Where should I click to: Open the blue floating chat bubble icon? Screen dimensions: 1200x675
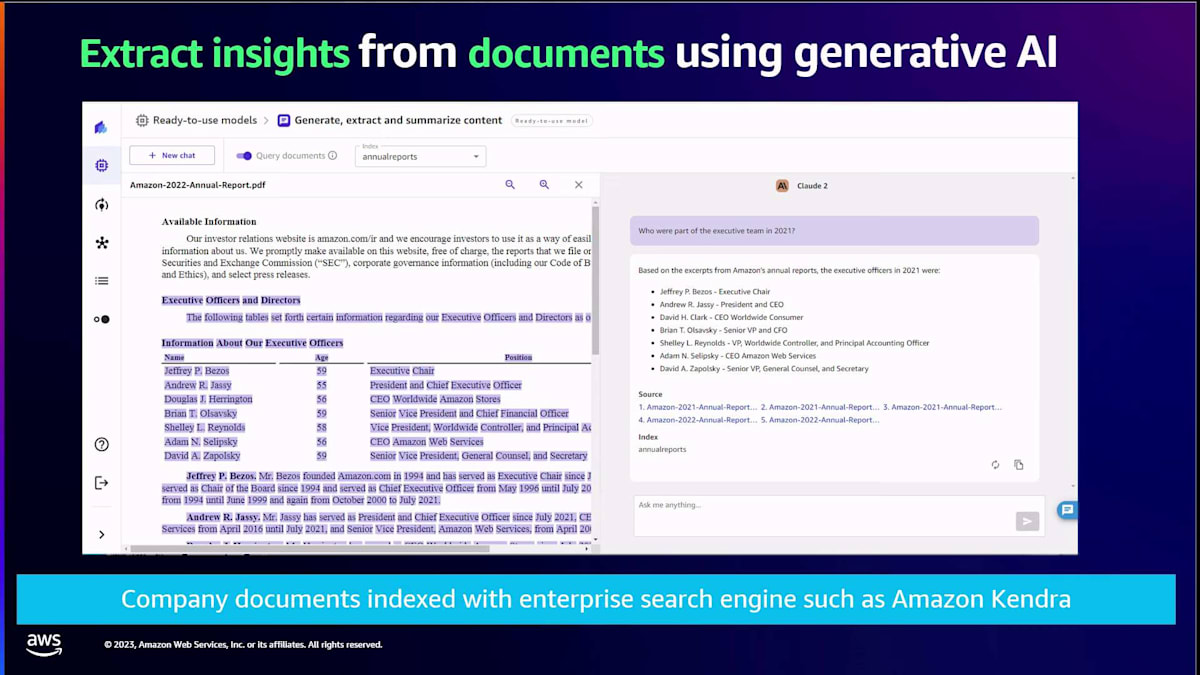coord(1067,510)
